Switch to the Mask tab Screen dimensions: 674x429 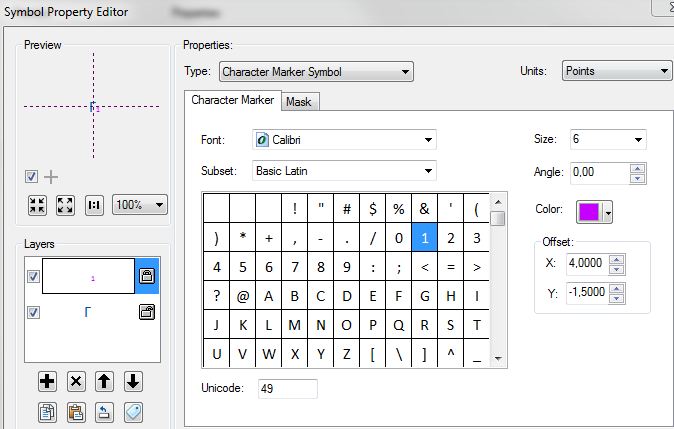pos(298,102)
